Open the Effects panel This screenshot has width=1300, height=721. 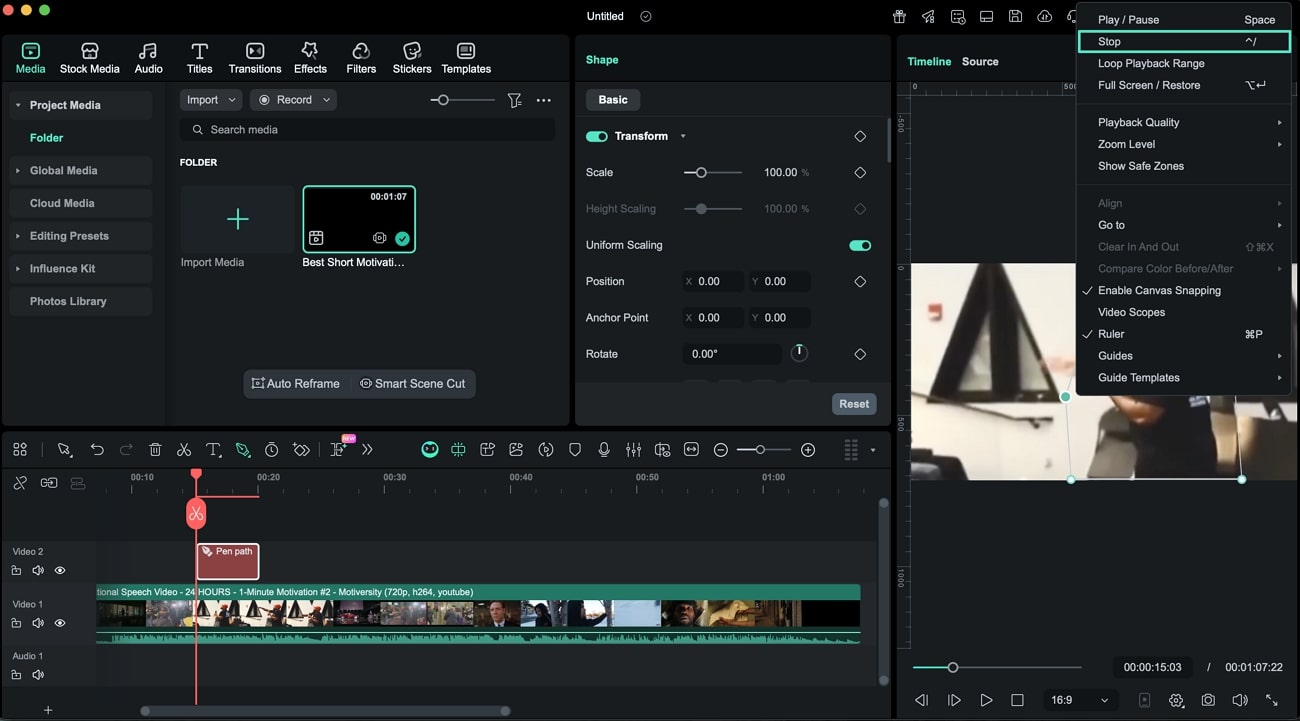coord(310,58)
